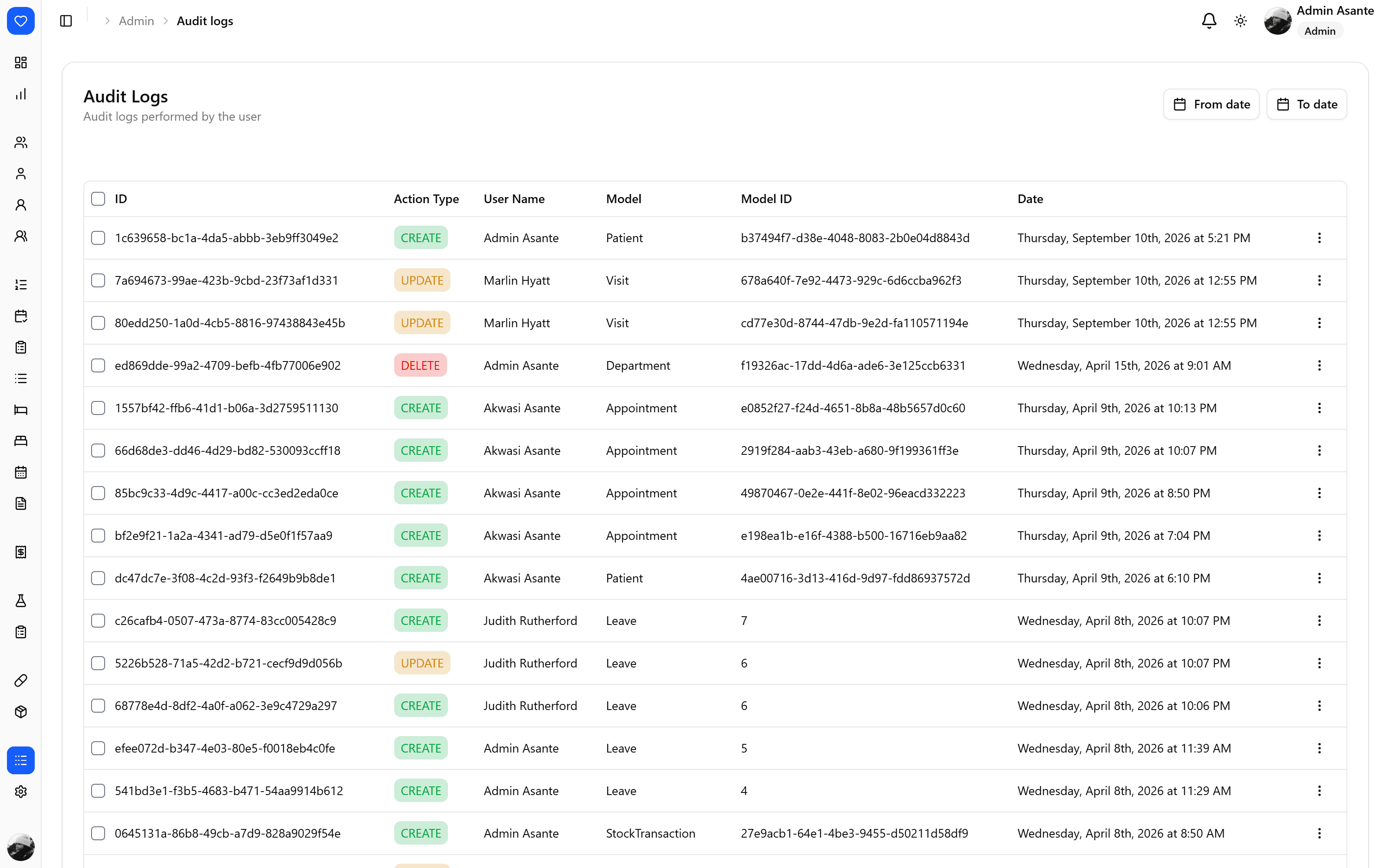This screenshot has height=868, width=1389.
Task: Open the From date picker
Action: pyautogui.click(x=1211, y=105)
